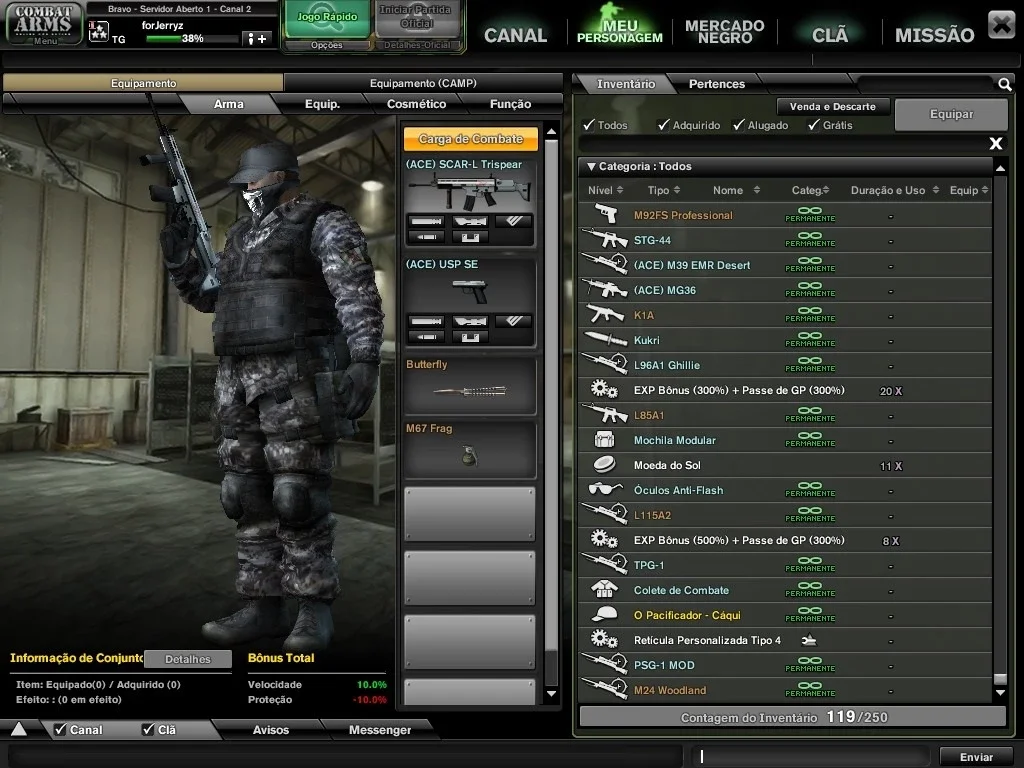Open the inventory search magnifier
The width and height of the screenshot is (1024, 768).
pos(1004,84)
